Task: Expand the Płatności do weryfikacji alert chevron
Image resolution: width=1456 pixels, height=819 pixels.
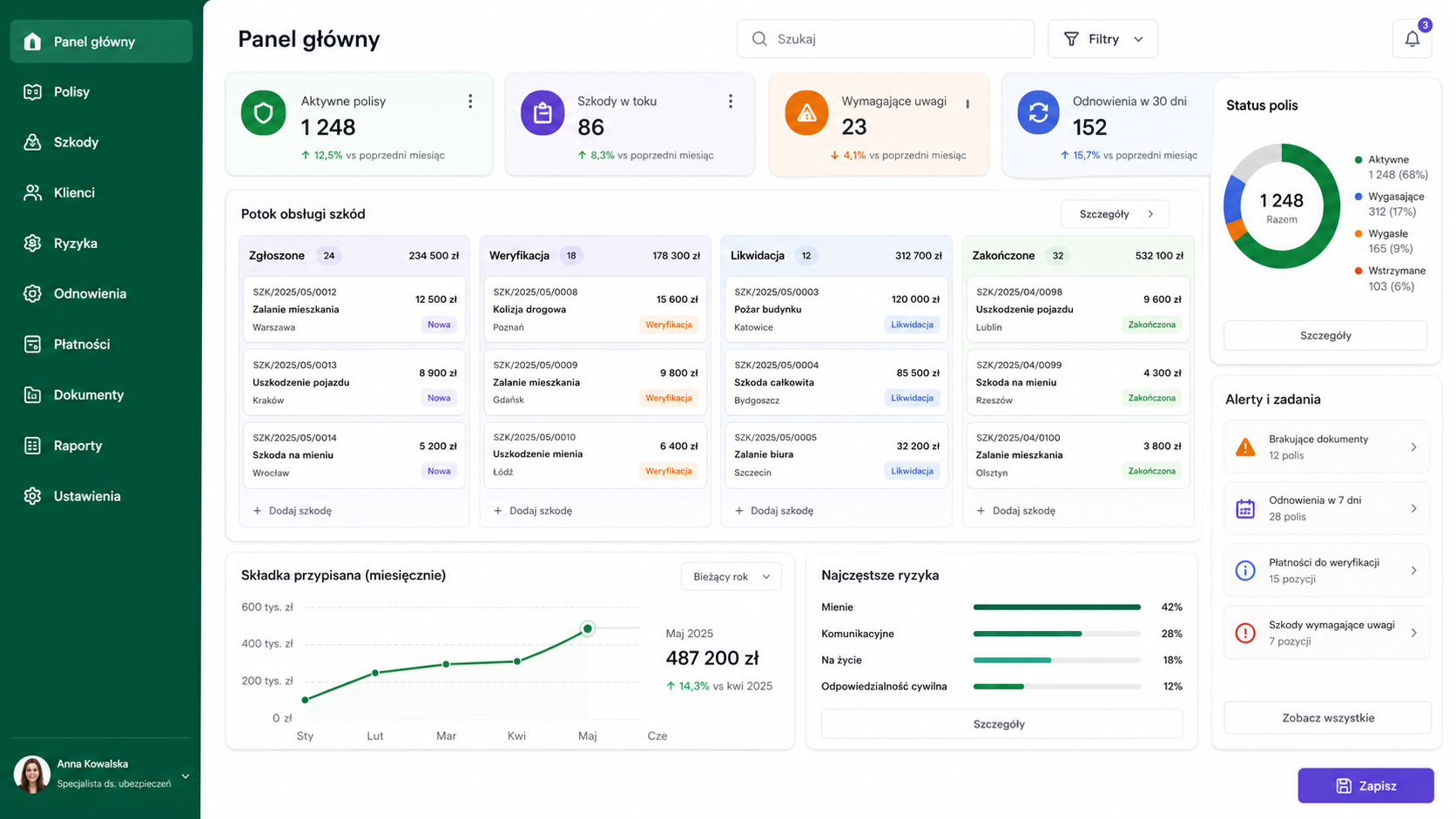Action: (1413, 571)
